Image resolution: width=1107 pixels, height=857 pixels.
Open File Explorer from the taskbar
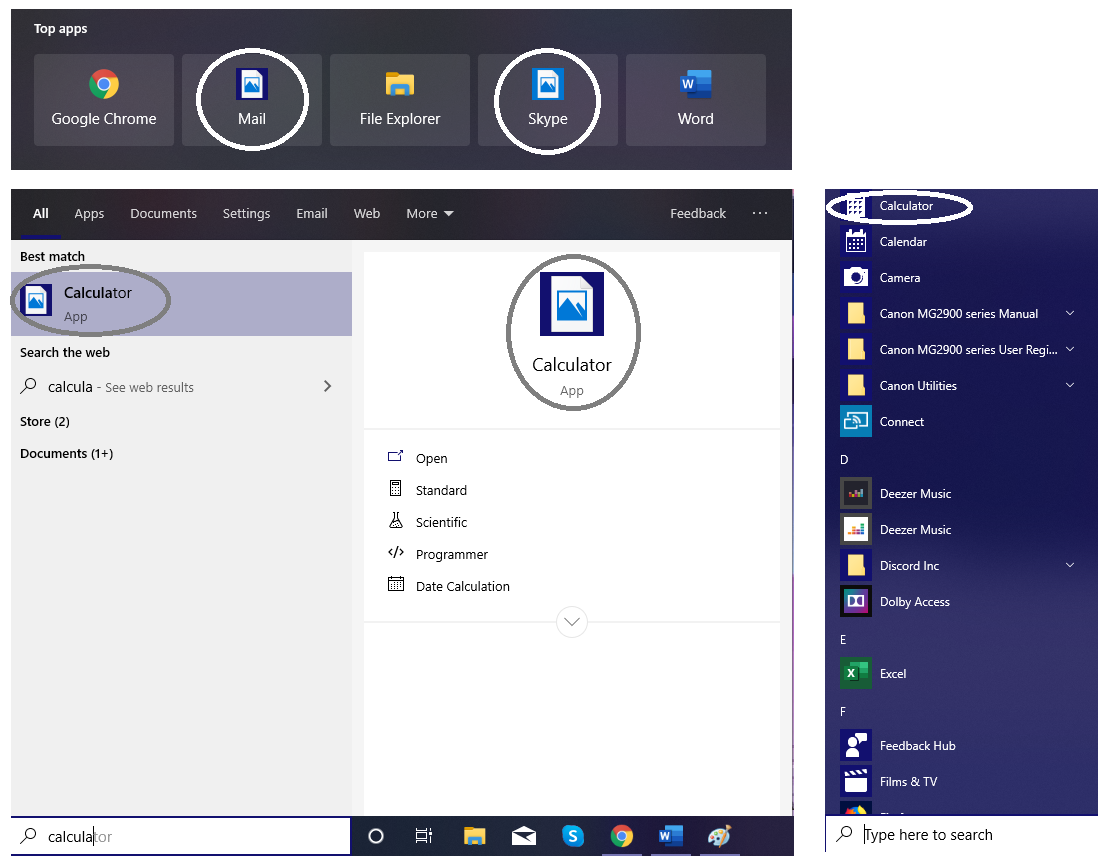coord(474,837)
